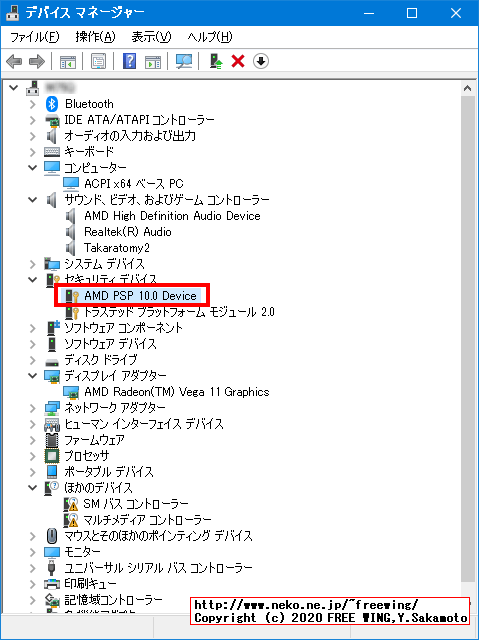Select the Takaratomy2 device
The width and height of the screenshot is (479, 640).
[x=117, y=248]
